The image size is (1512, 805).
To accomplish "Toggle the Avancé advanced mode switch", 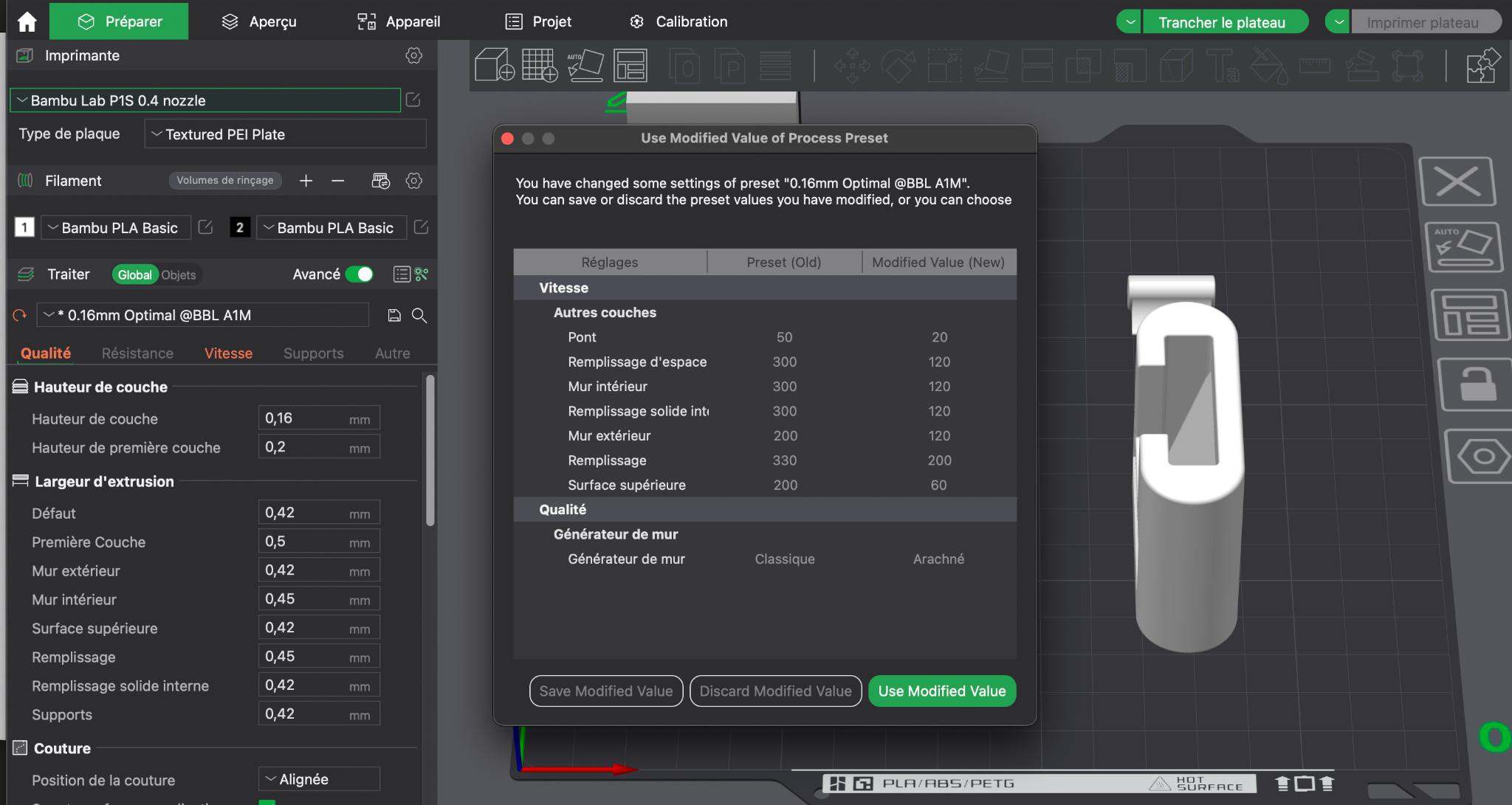I will point(360,274).
